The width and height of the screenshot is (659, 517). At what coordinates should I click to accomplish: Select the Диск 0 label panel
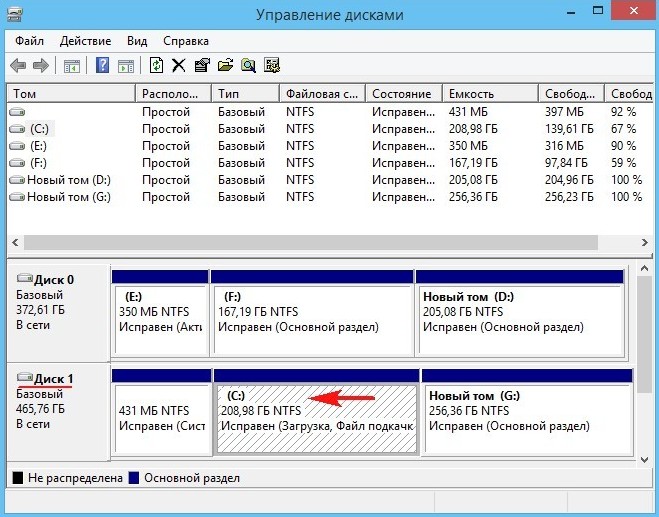coord(56,310)
